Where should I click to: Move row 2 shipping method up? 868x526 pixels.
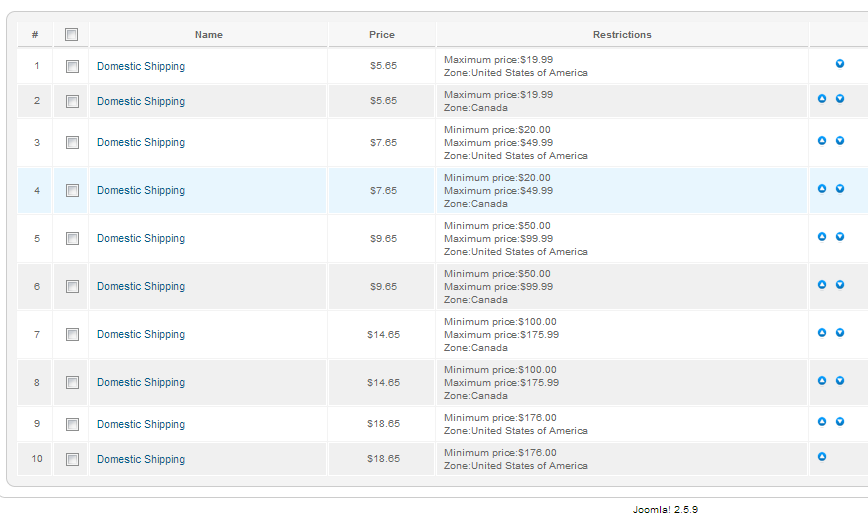click(822, 99)
